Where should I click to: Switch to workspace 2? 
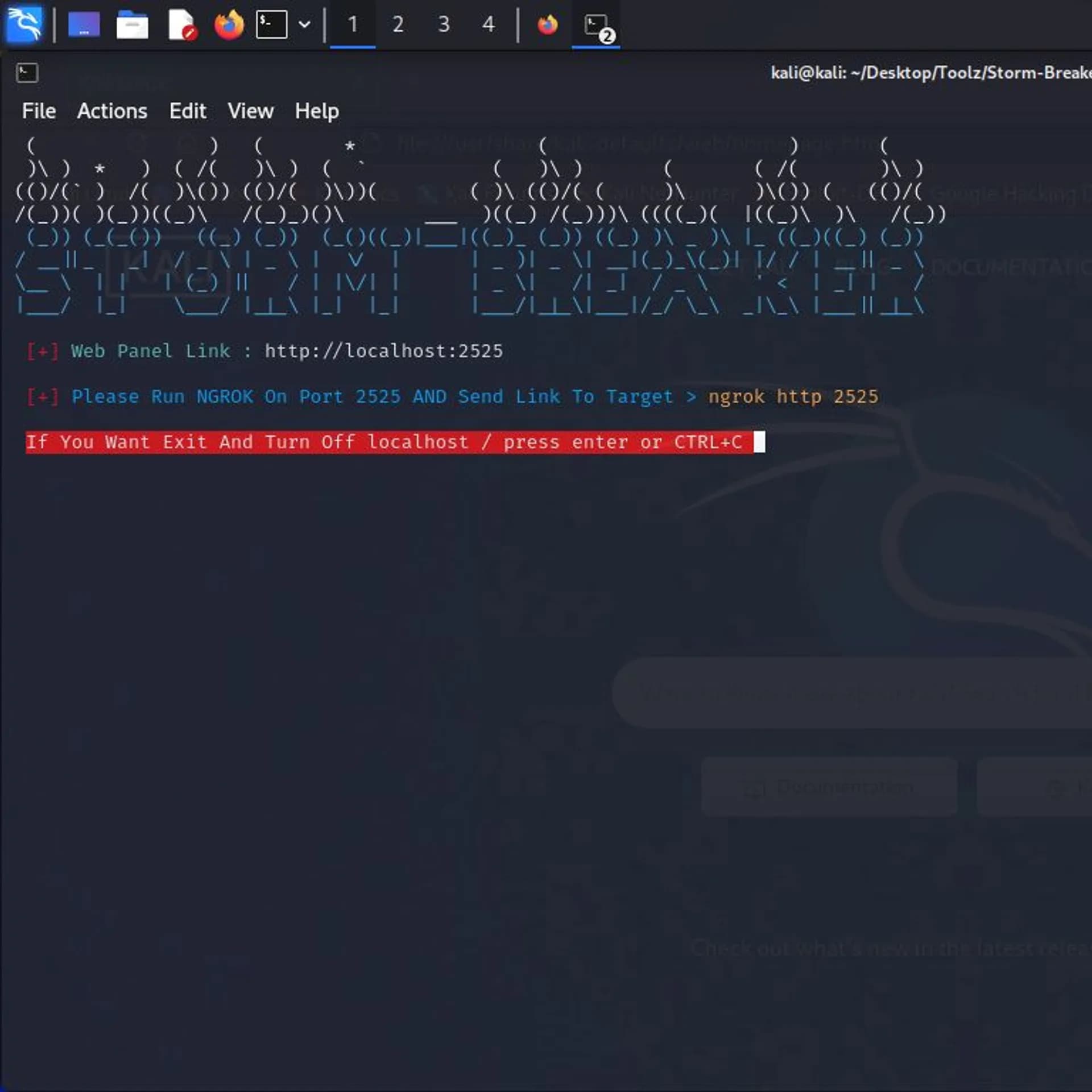[398, 24]
